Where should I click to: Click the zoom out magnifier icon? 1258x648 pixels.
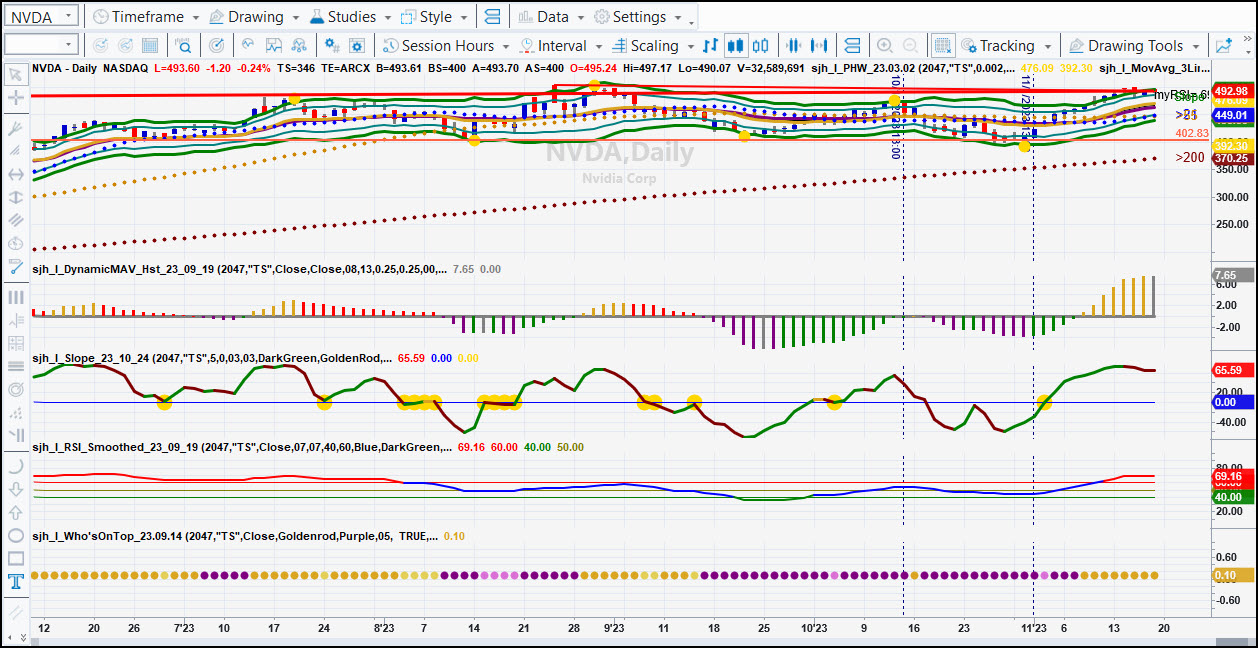point(910,46)
